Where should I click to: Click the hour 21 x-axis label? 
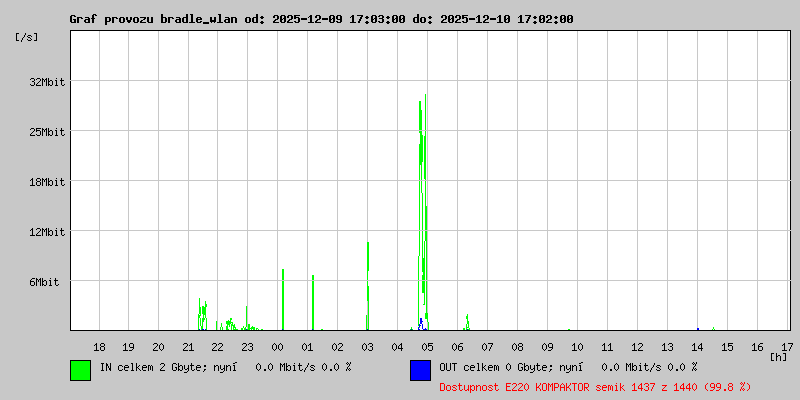point(189,347)
